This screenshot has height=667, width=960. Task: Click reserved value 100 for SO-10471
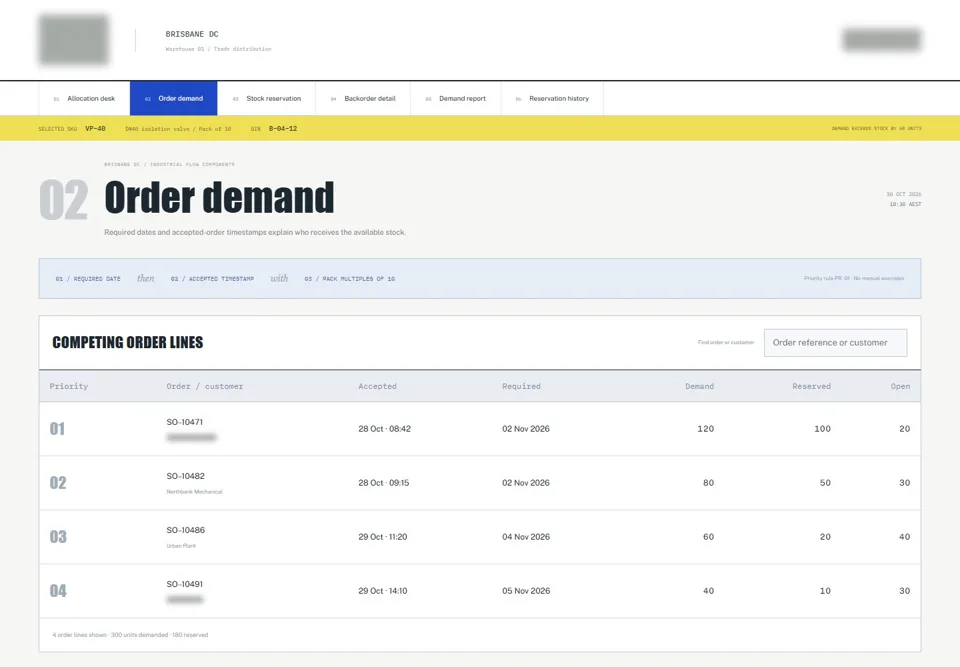click(822, 429)
